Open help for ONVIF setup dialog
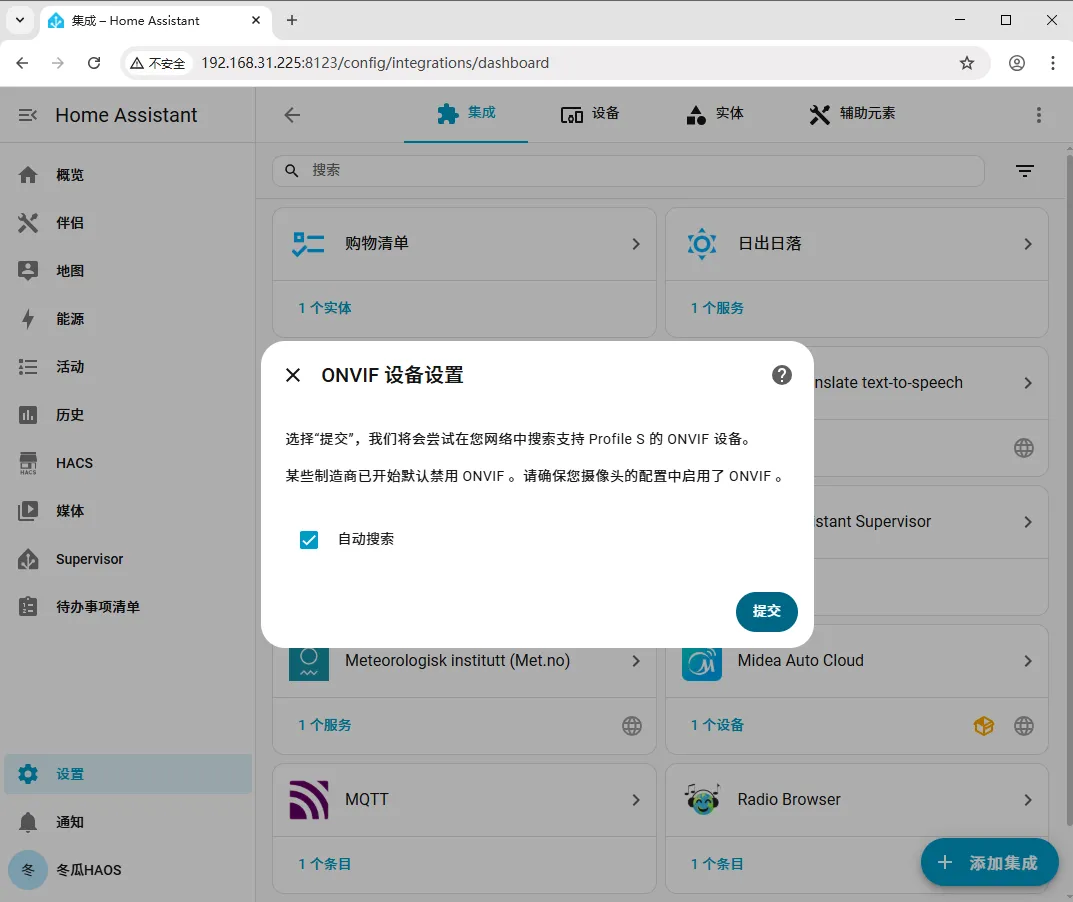The height and width of the screenshot is (902, 1073). pyautogui.click(x=781, y=375)
